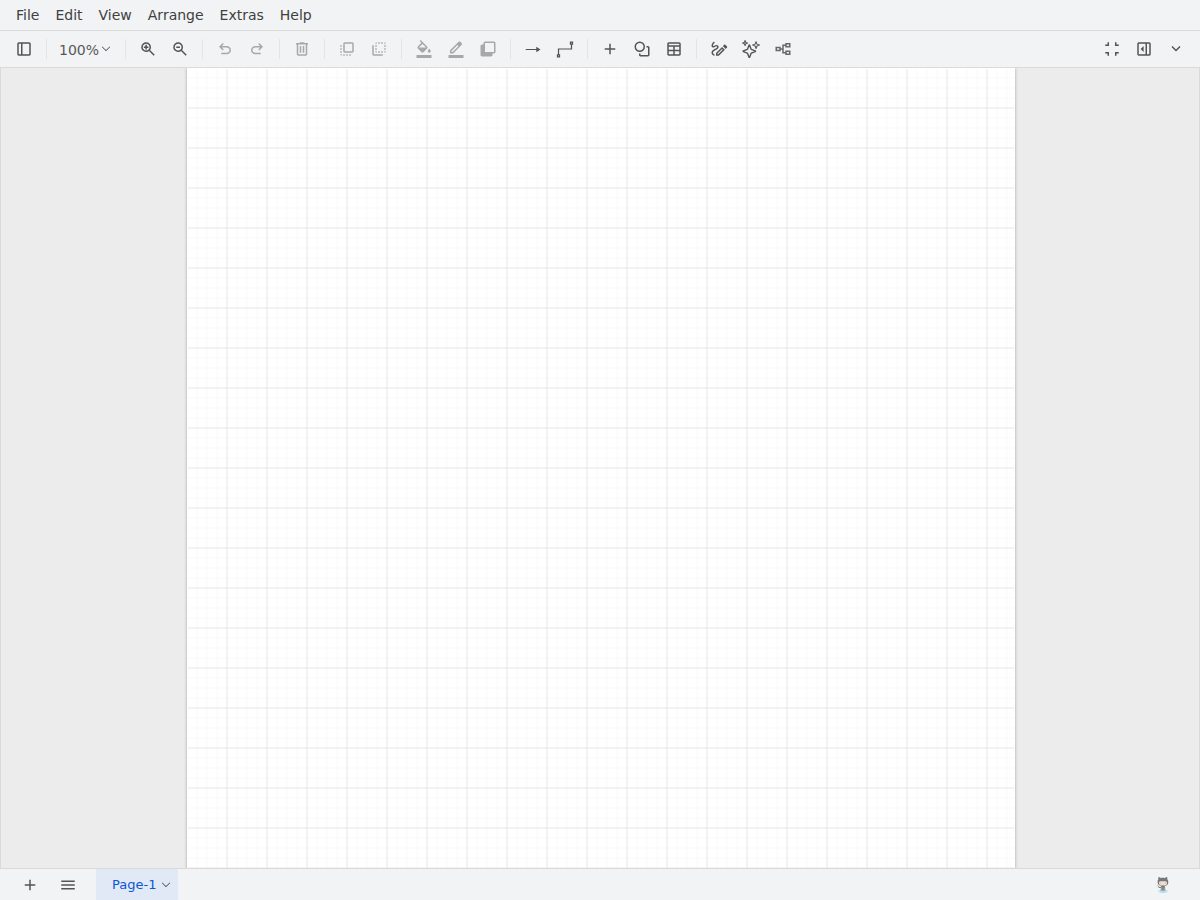The image size is (1200, 900).
Task: Open the 100% zoom level dropdown
Action: coord(85,49)
